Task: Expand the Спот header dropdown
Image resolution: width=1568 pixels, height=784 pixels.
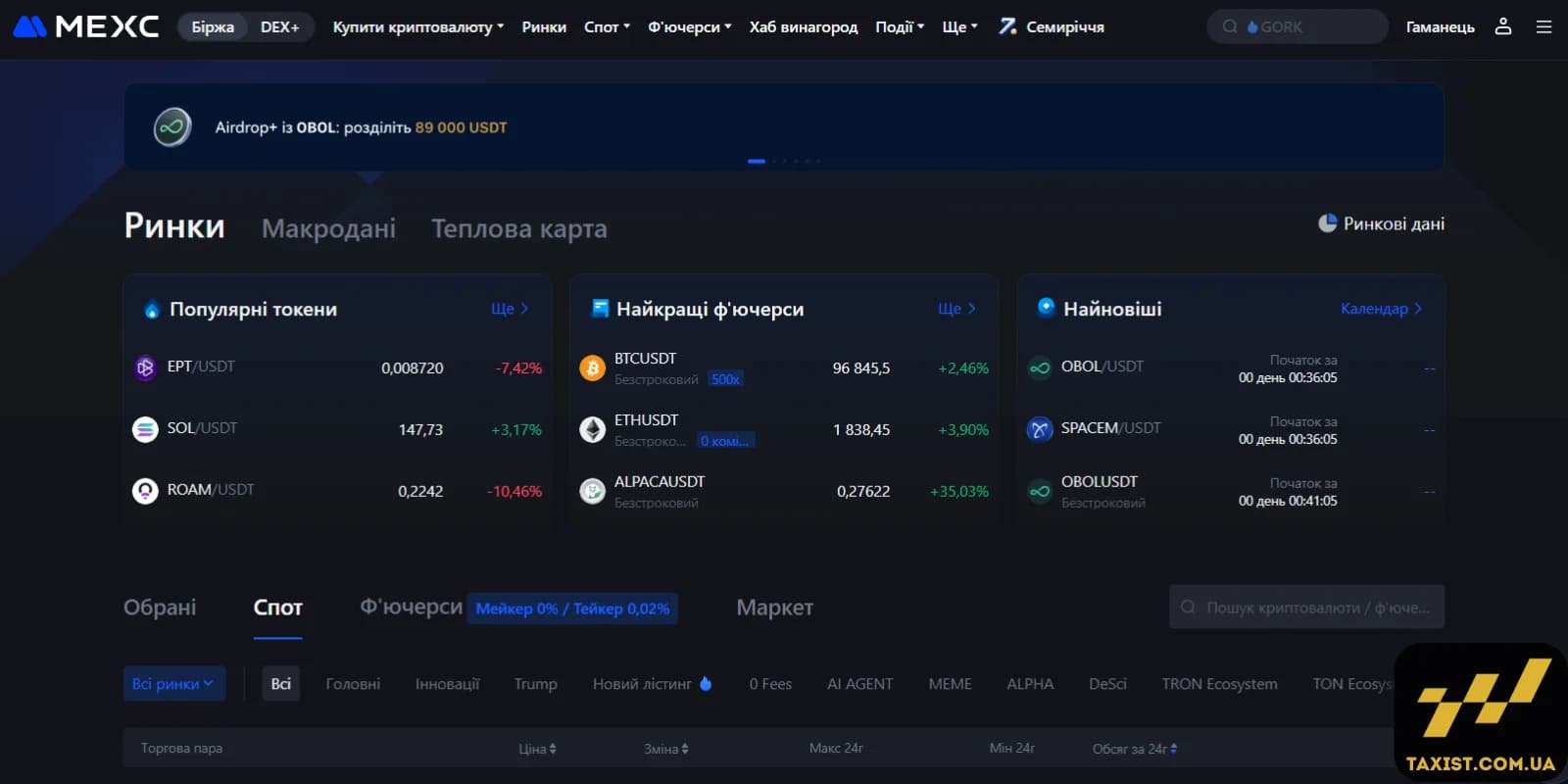Action: pos(607,26)
